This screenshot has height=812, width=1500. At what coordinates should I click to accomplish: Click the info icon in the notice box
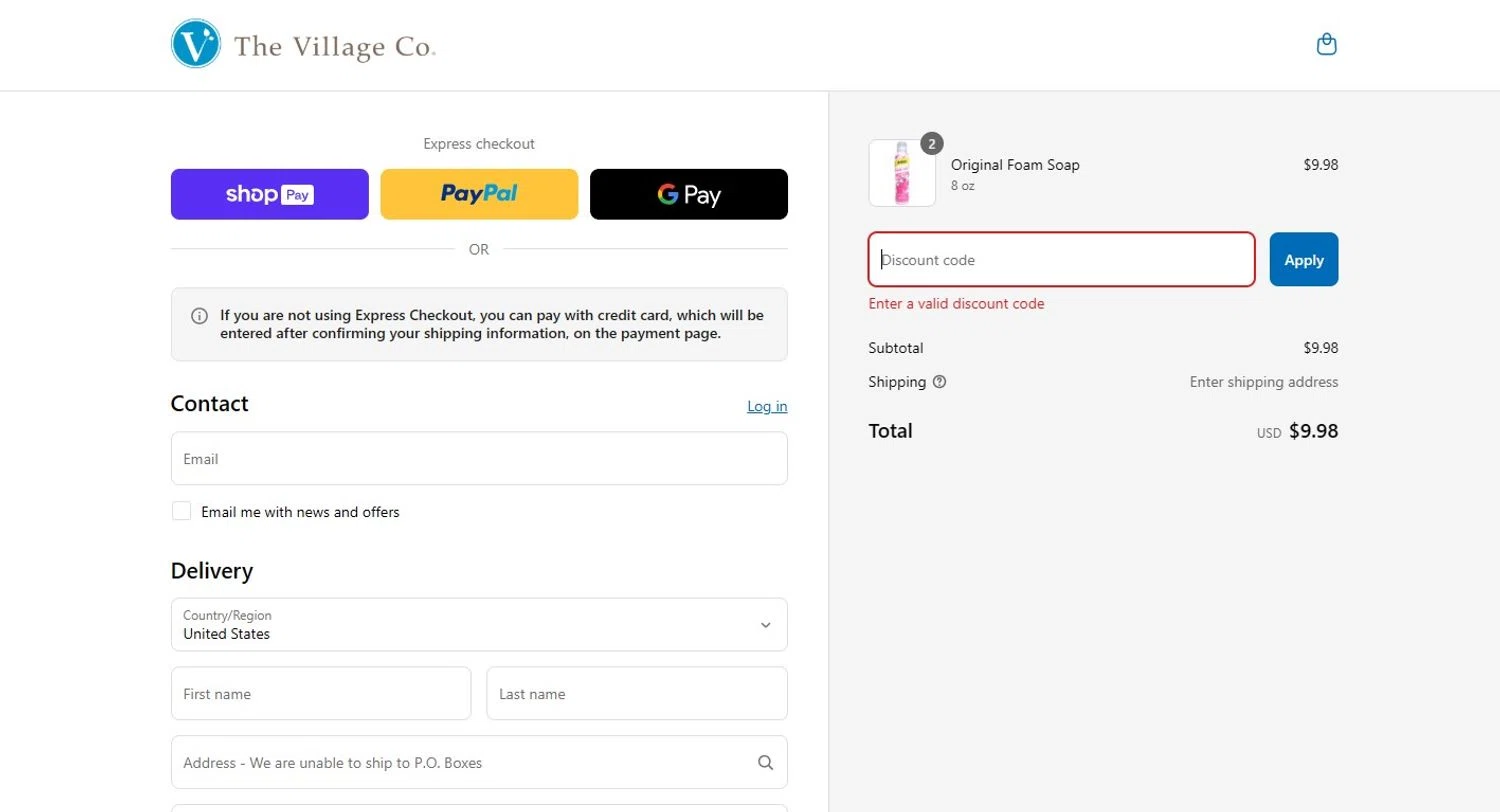(200, 316)
